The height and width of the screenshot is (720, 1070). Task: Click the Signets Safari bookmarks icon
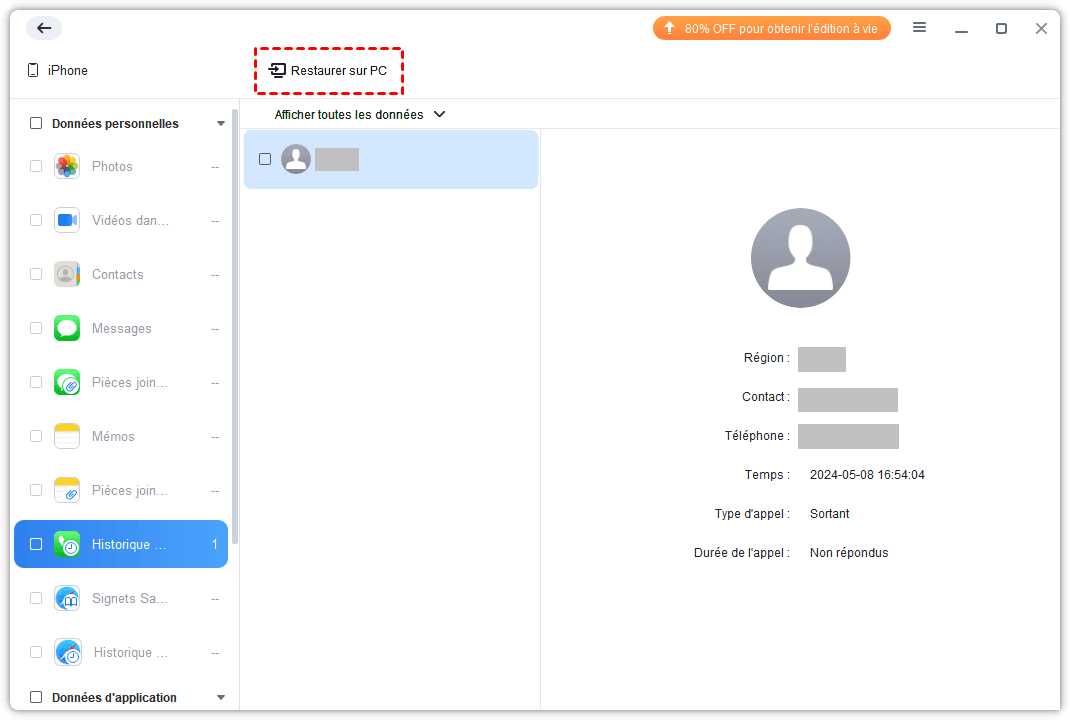pyautogui.click(x=67, y=598)
